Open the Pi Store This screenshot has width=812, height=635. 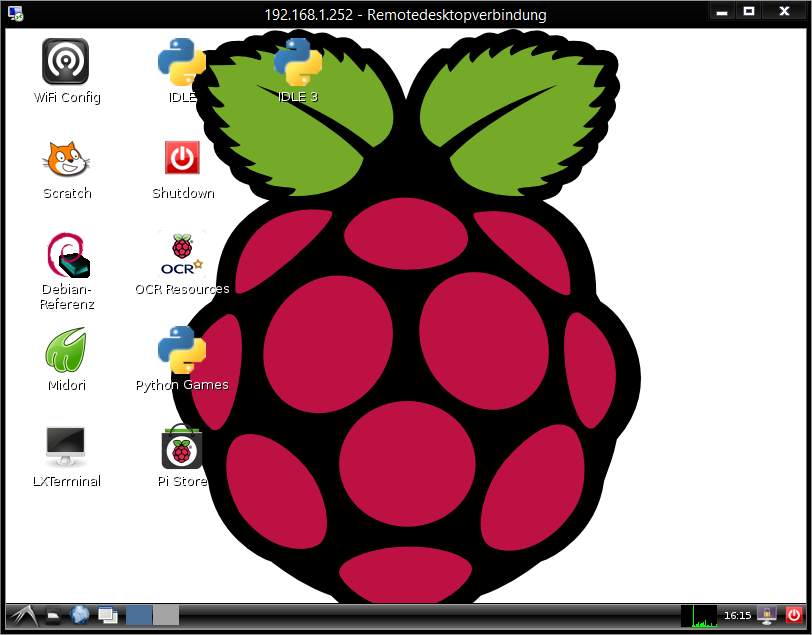[x=182, y=446]
